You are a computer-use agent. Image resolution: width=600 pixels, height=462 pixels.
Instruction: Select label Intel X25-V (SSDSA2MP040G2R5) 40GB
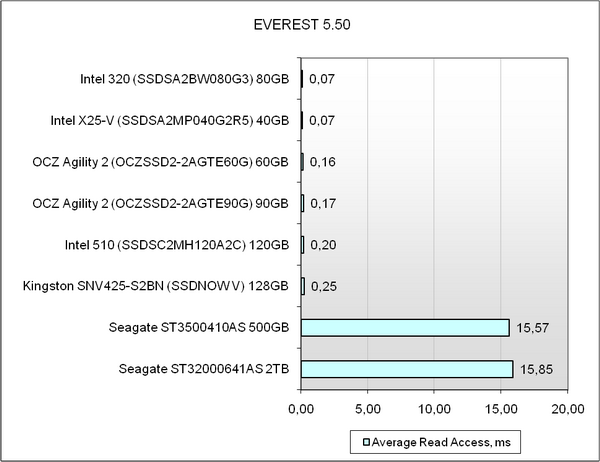click(170, 121)
